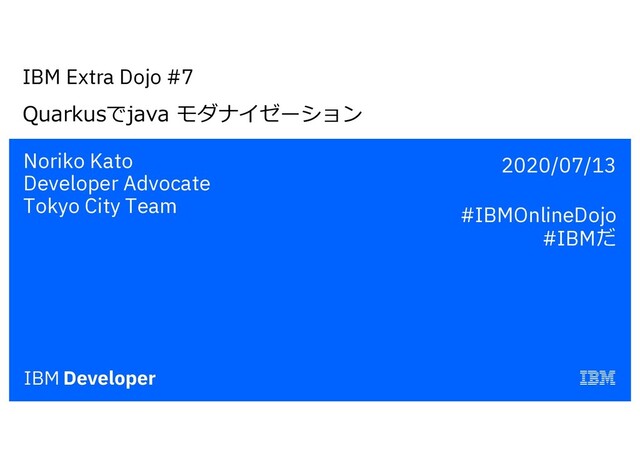This screenshot has width=640, height=453.
Task: Click the IBM striped logo
Action: 598,378
